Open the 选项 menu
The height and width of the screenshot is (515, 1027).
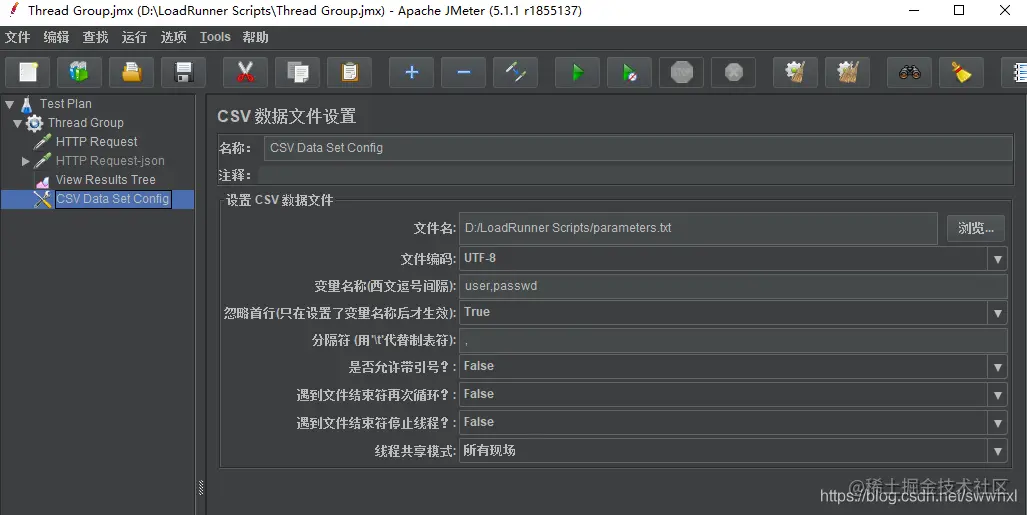tap(174, 37)
